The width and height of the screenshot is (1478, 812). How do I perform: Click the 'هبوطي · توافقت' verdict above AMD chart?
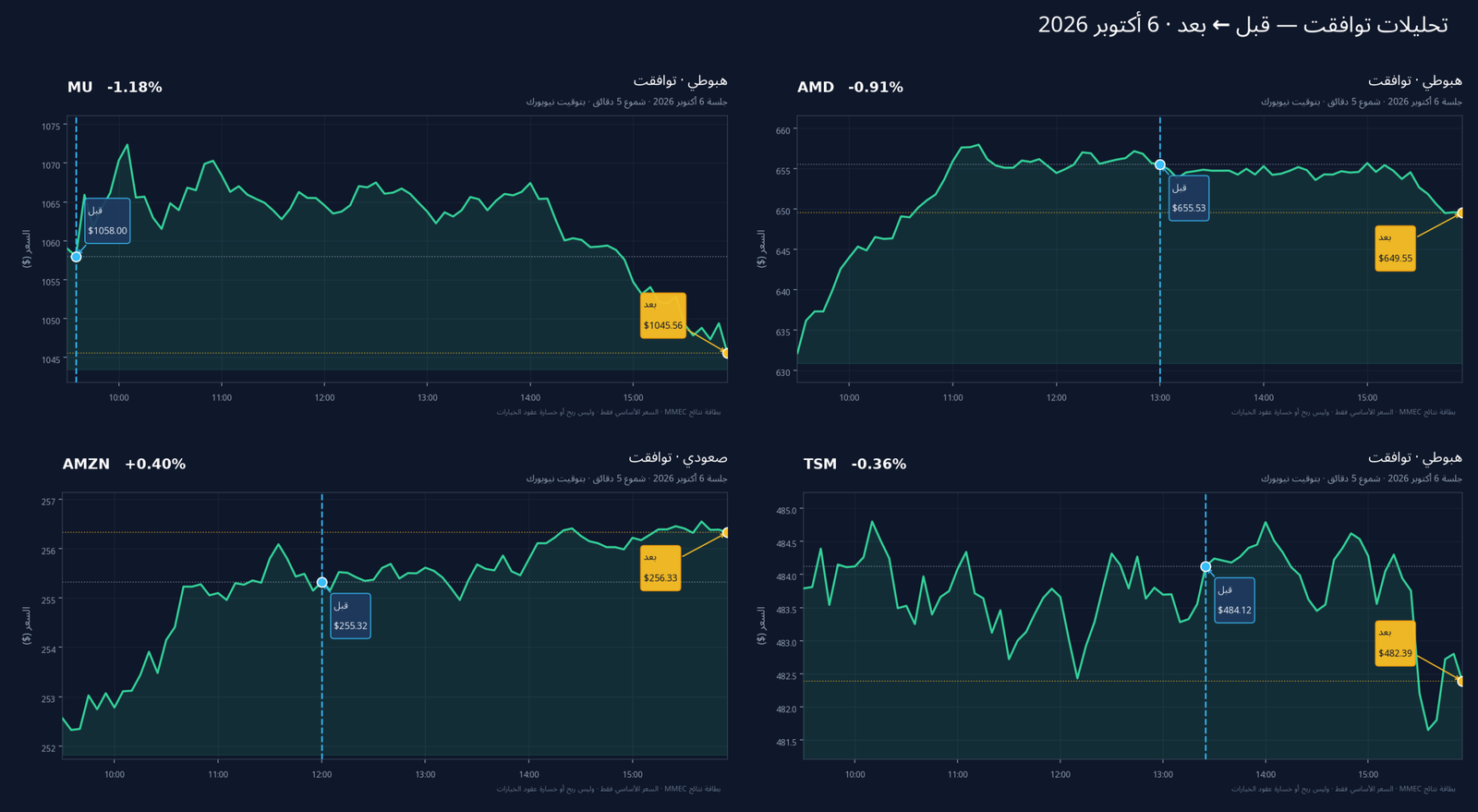1415,80
